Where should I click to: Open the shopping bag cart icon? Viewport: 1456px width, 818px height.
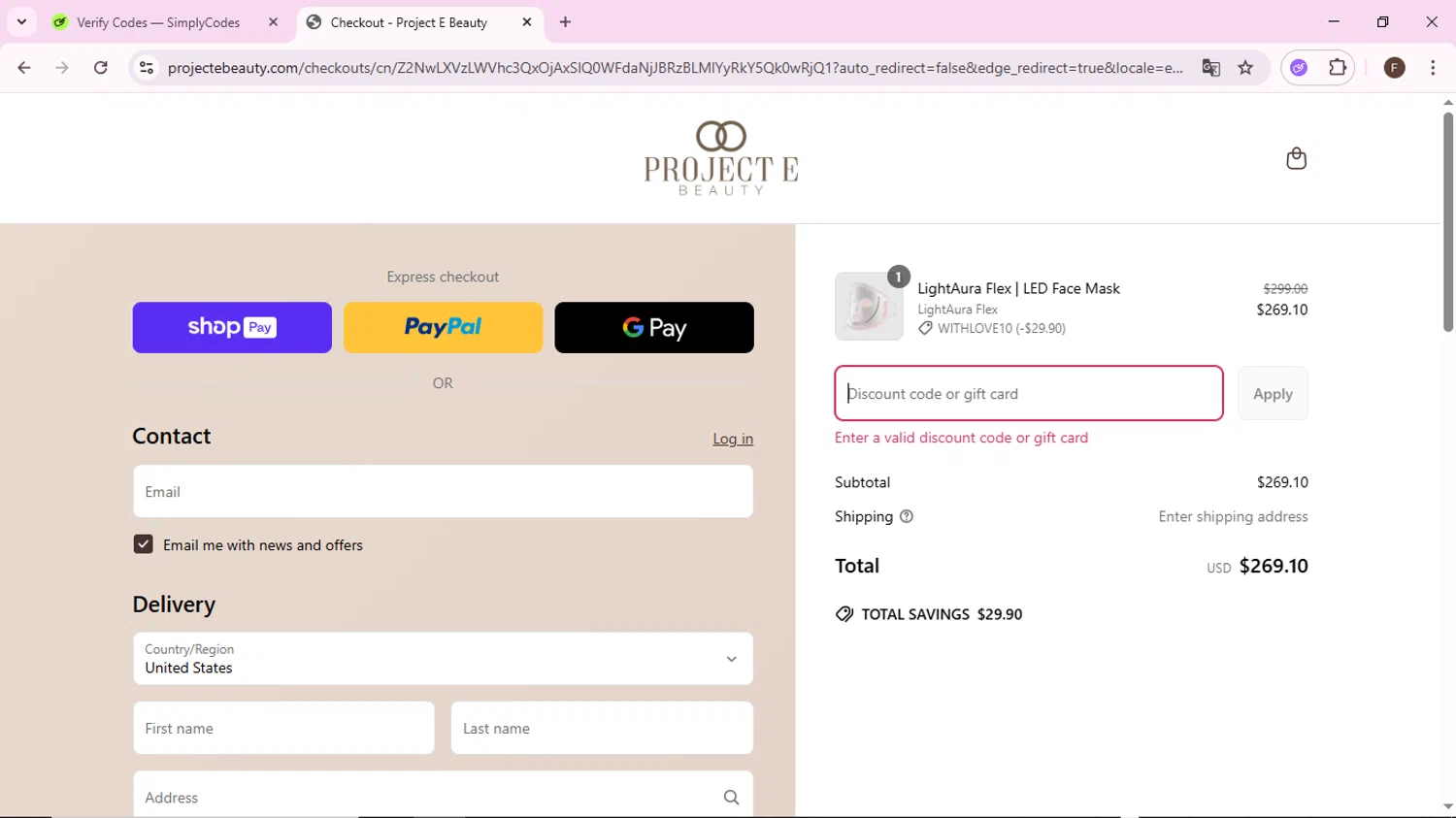click(x=1296, y=158)
